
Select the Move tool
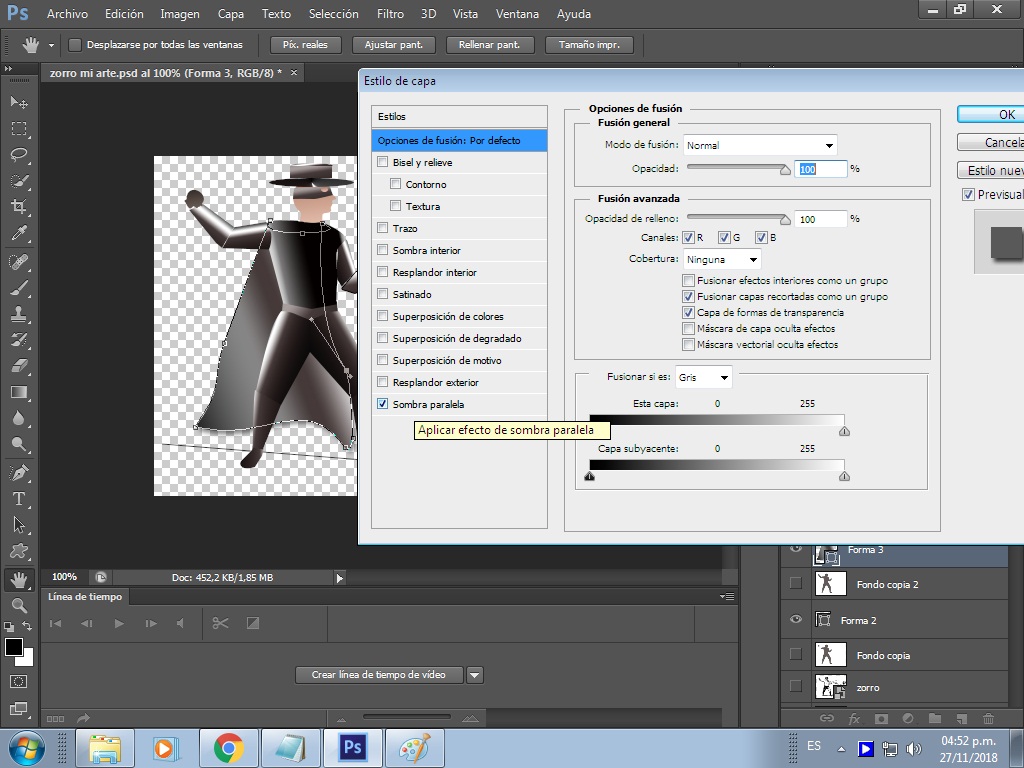(x=19, y=102)
